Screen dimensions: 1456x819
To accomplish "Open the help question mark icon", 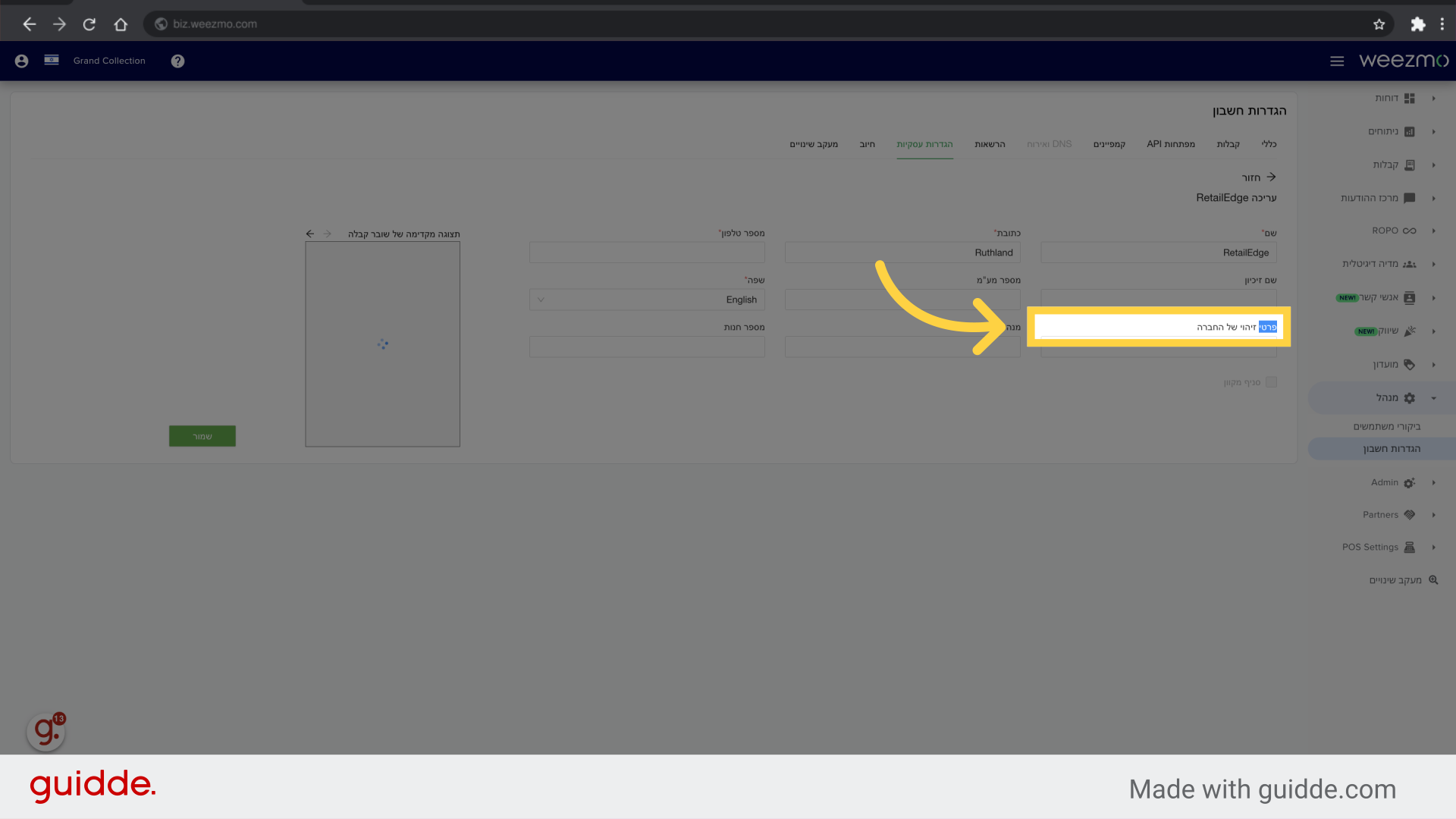I will [x=177, y=61].
